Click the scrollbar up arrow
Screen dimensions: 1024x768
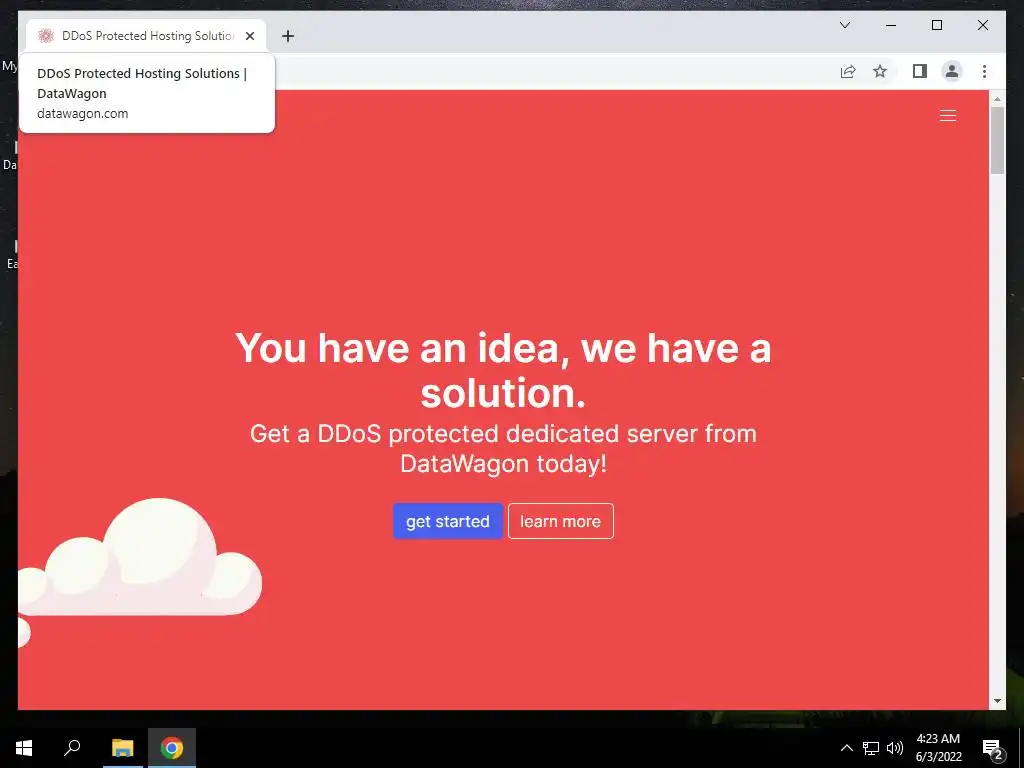coord(997,99)
